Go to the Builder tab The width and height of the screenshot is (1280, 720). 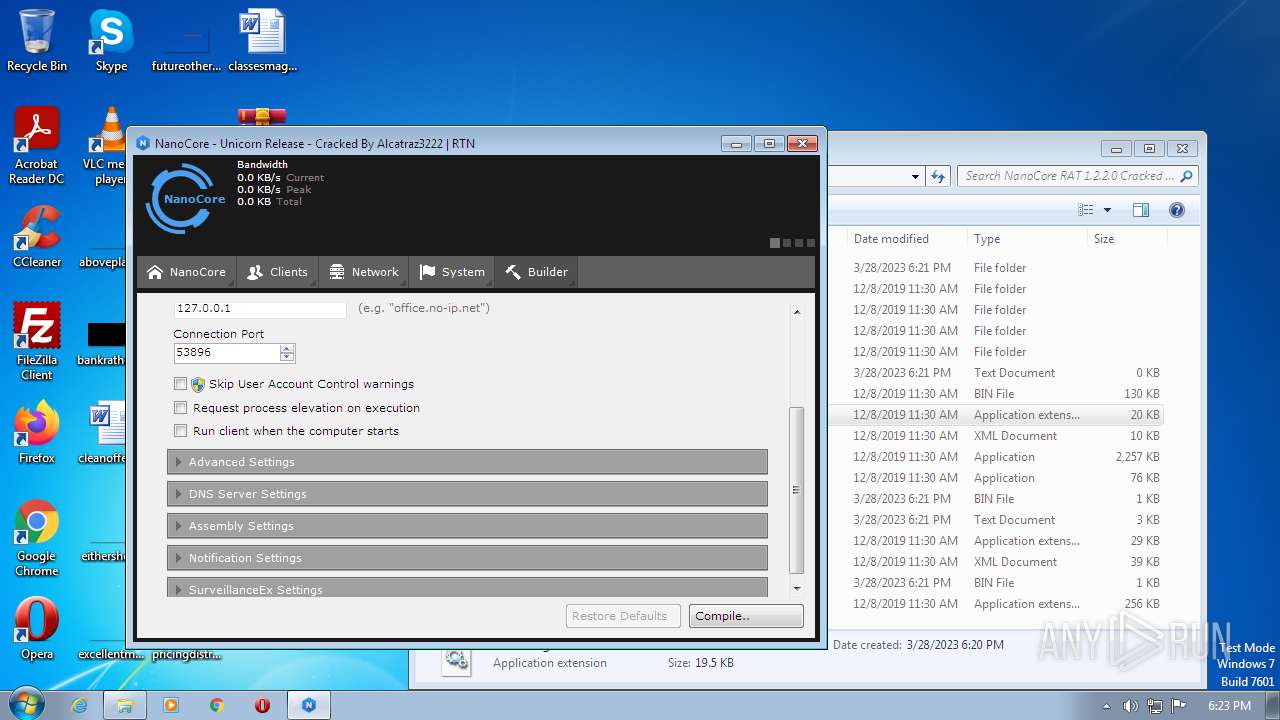(536, 272)
